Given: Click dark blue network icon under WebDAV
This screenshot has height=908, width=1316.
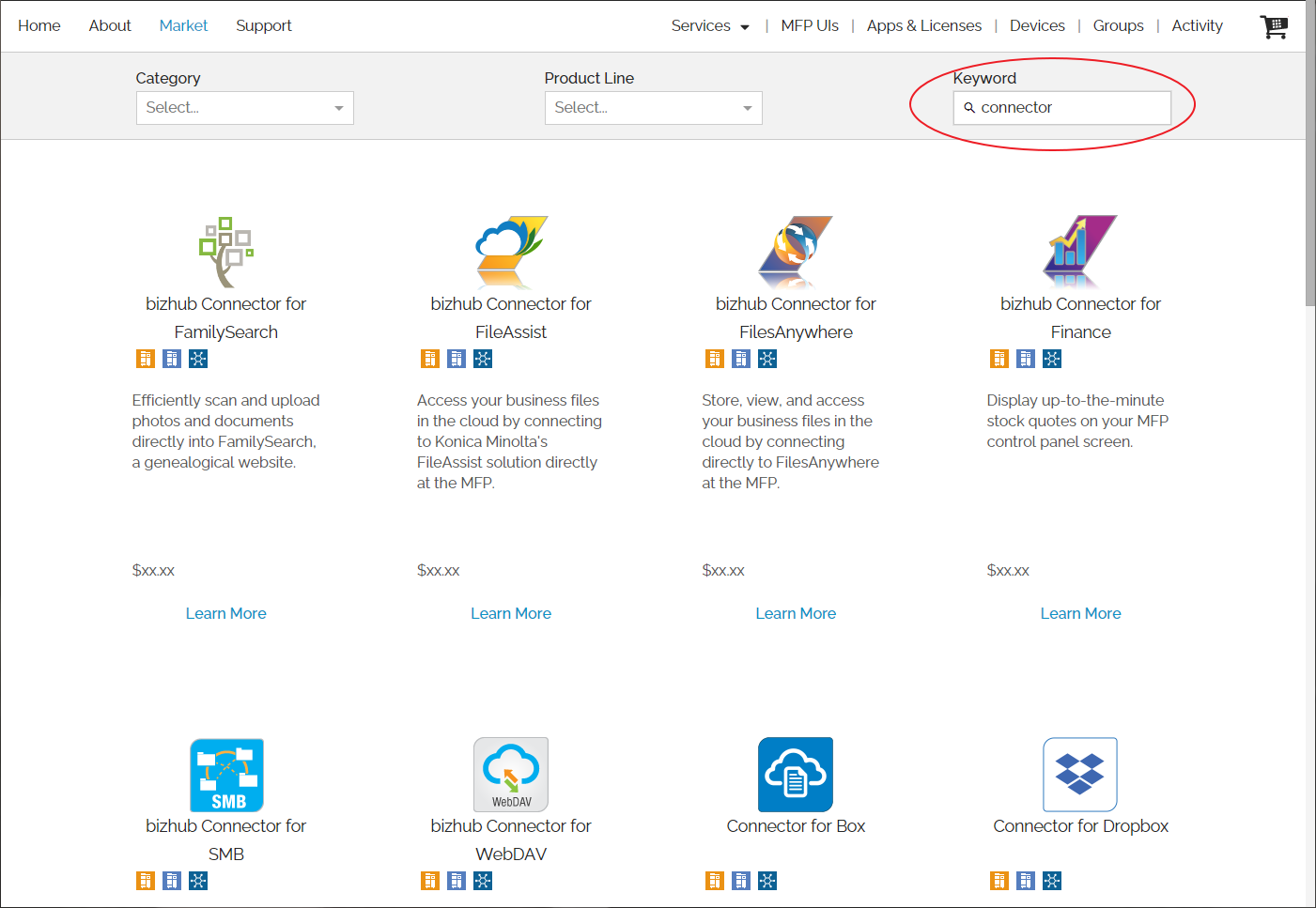Looking at the screenshot, I should tap(483, 881).
